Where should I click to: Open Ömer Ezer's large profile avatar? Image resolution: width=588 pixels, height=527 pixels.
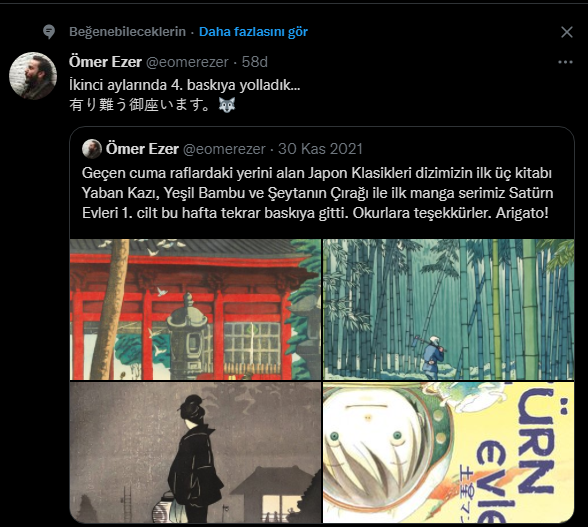point(33,76)
